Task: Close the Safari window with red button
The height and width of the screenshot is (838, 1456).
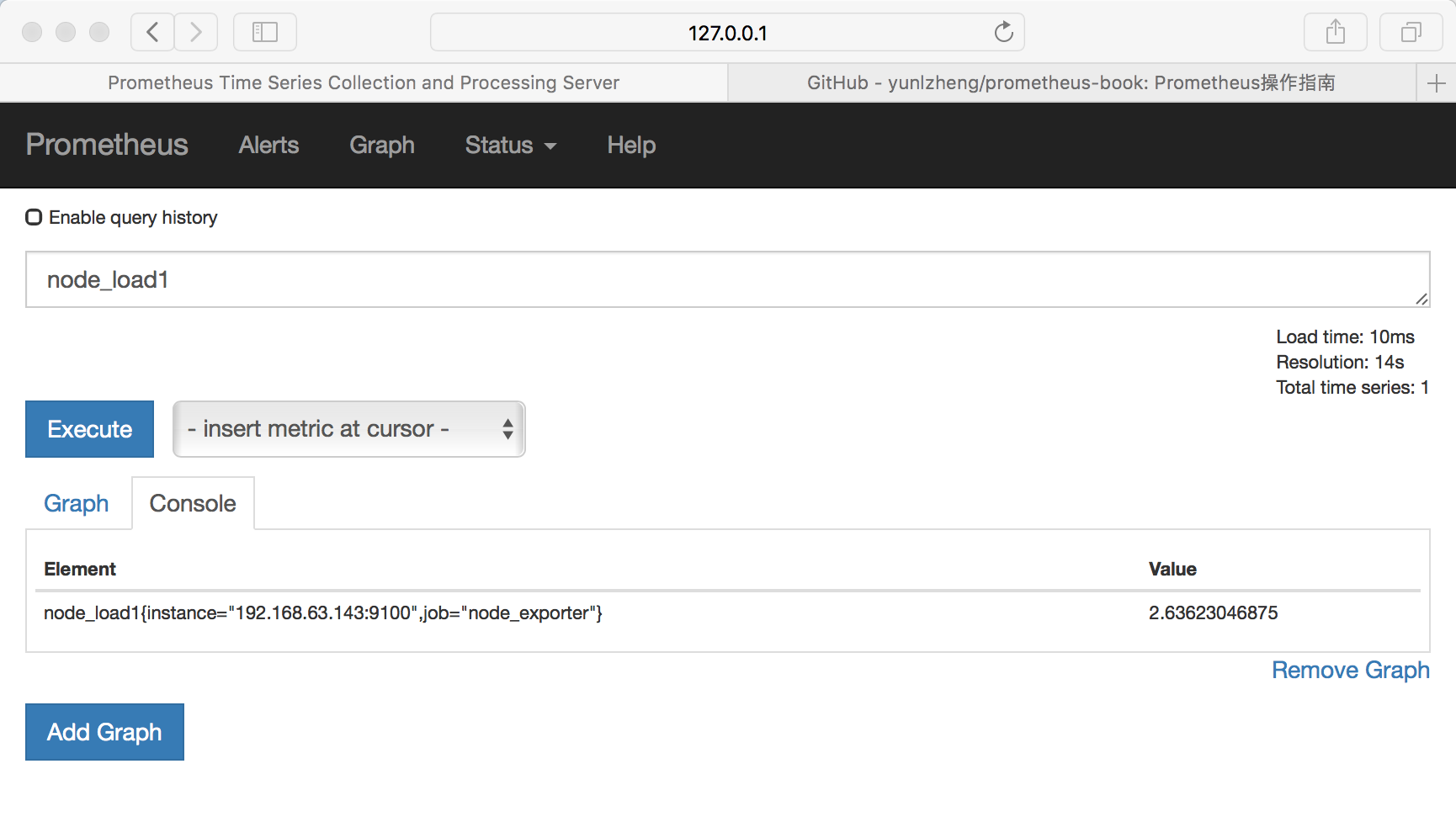Action: pyautogui.click(x=32, y=32)
